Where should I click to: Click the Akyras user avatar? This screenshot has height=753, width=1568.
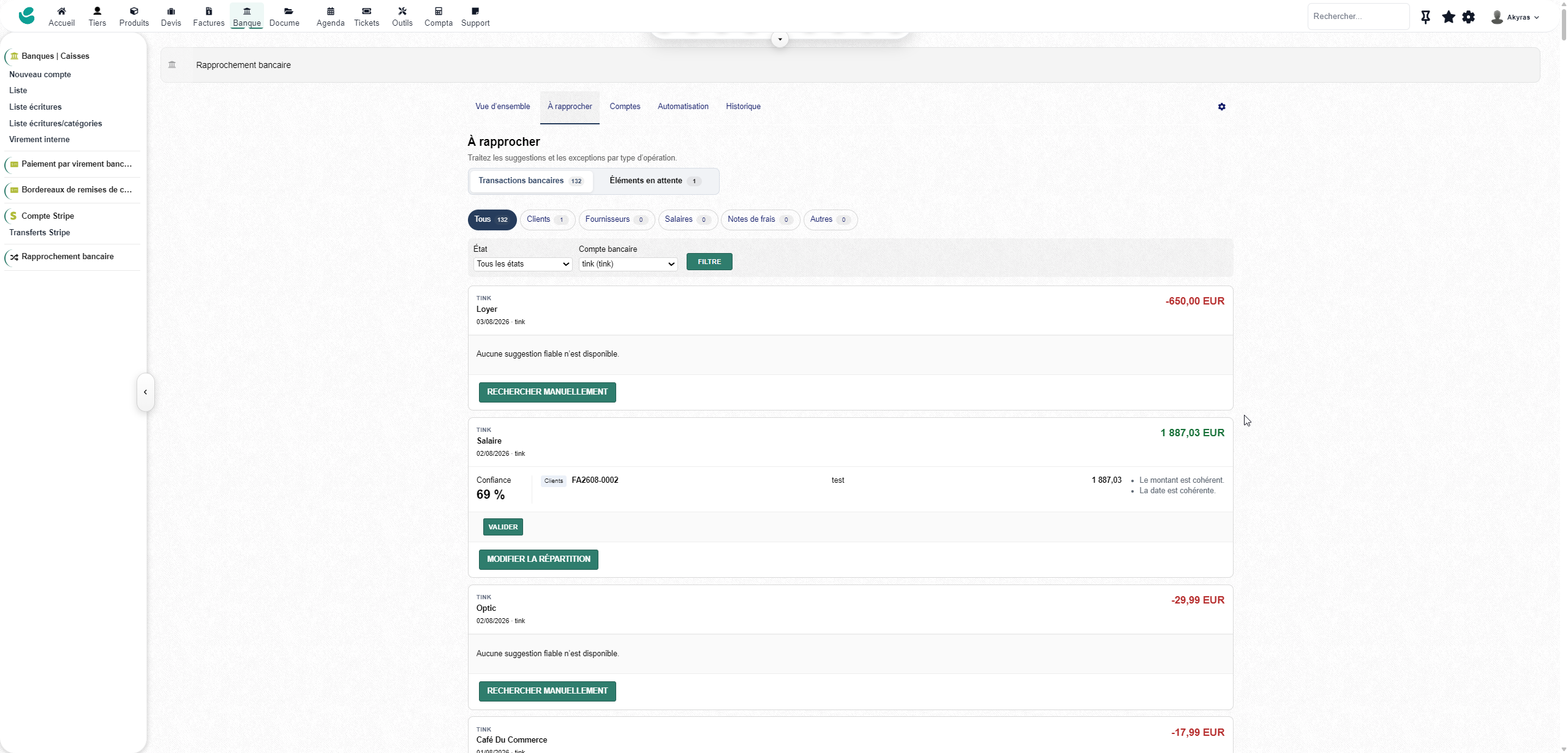[x=1496, y=17]
